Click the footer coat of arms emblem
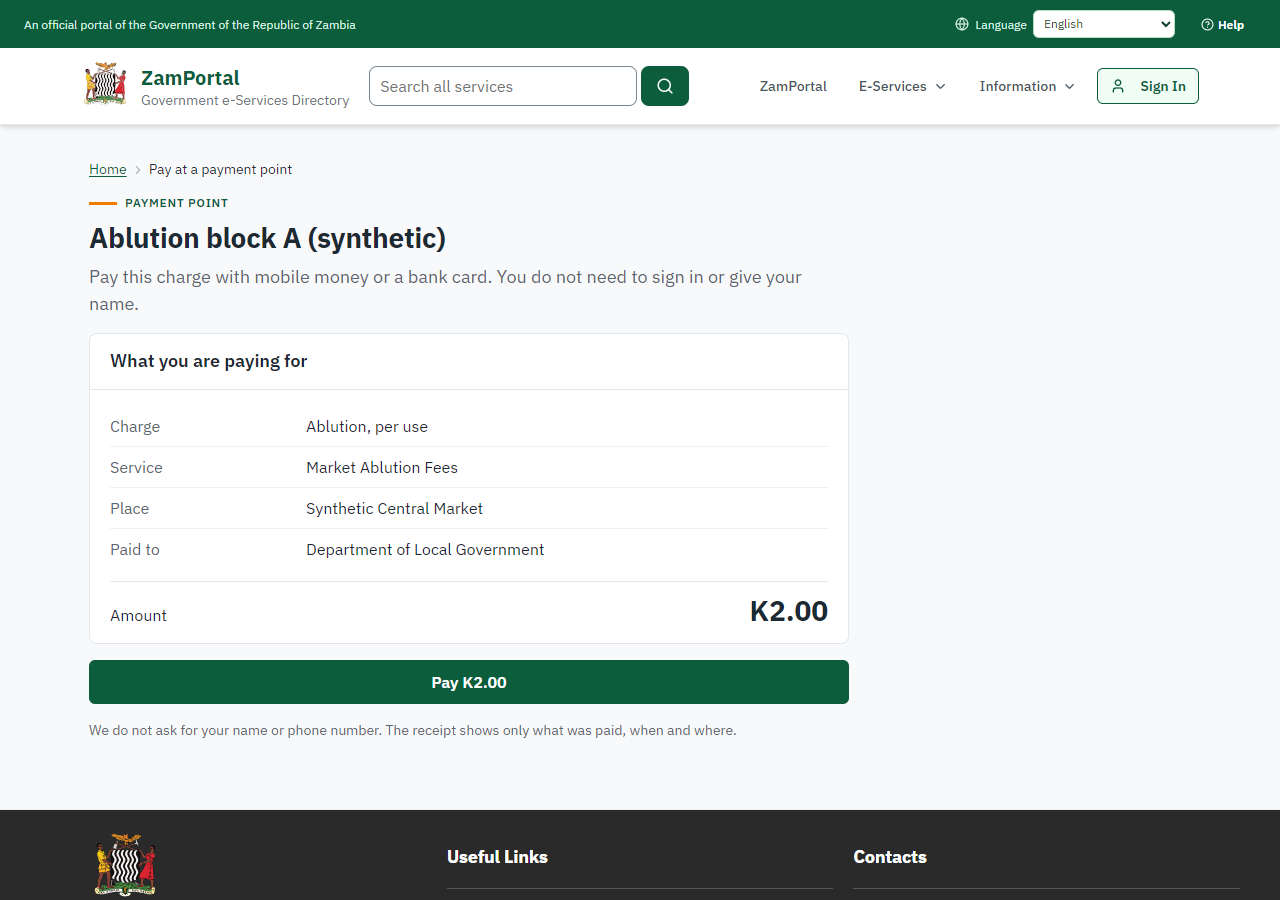The image size is (1280, 900). click(125, 864)
